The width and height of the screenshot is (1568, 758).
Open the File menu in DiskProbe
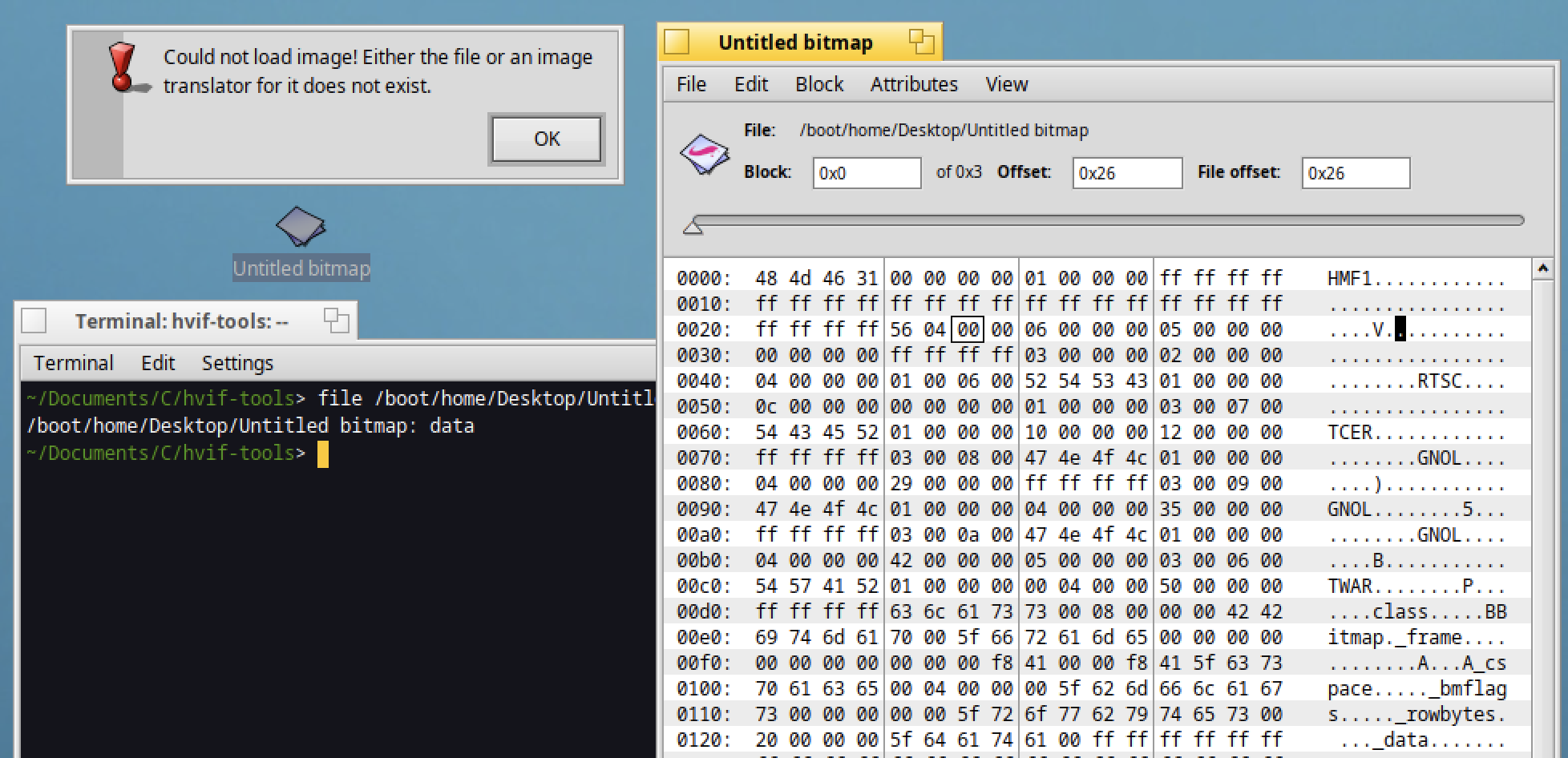pyautogui.click(x=691, y=84)
